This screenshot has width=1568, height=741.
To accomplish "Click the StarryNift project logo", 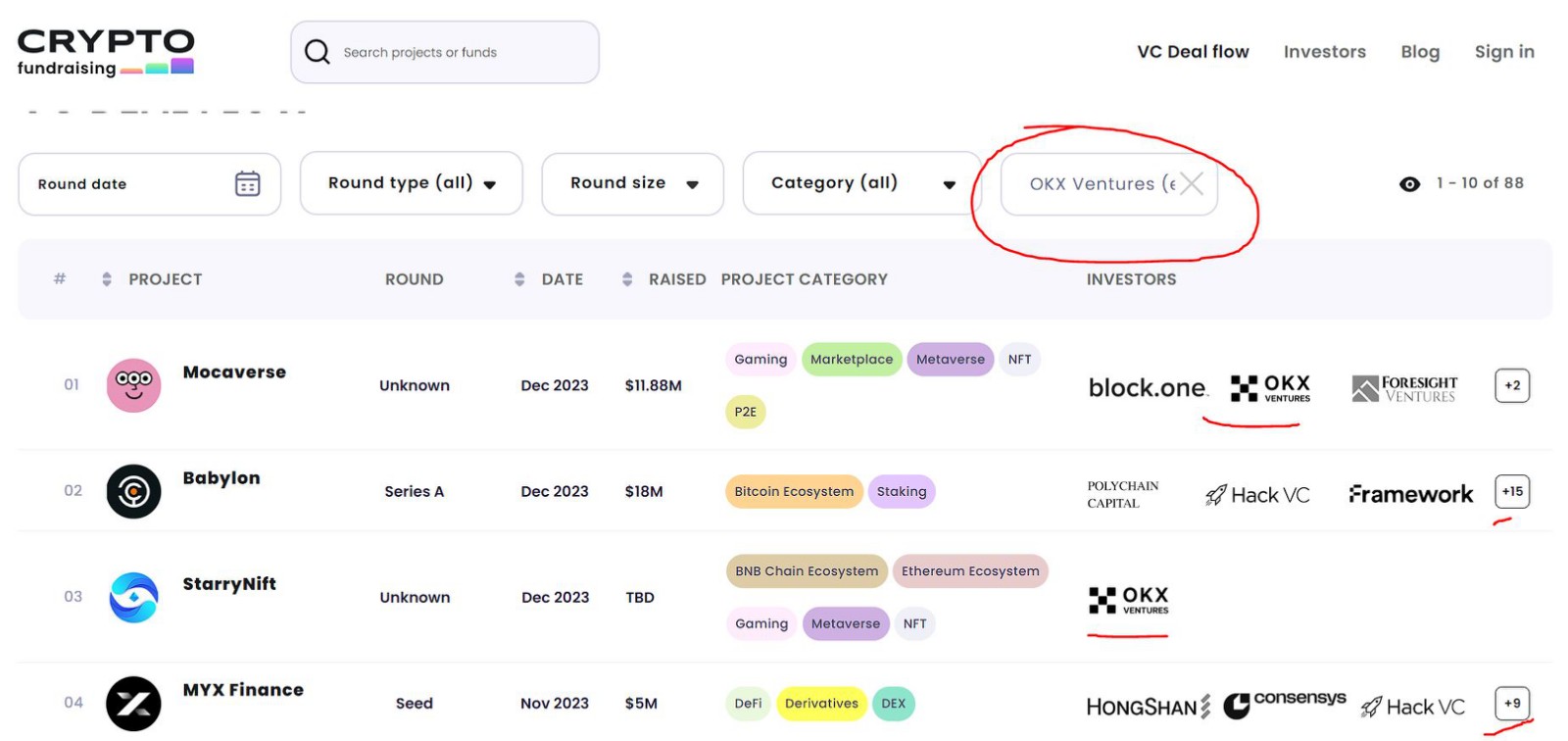I will [133, 597].
